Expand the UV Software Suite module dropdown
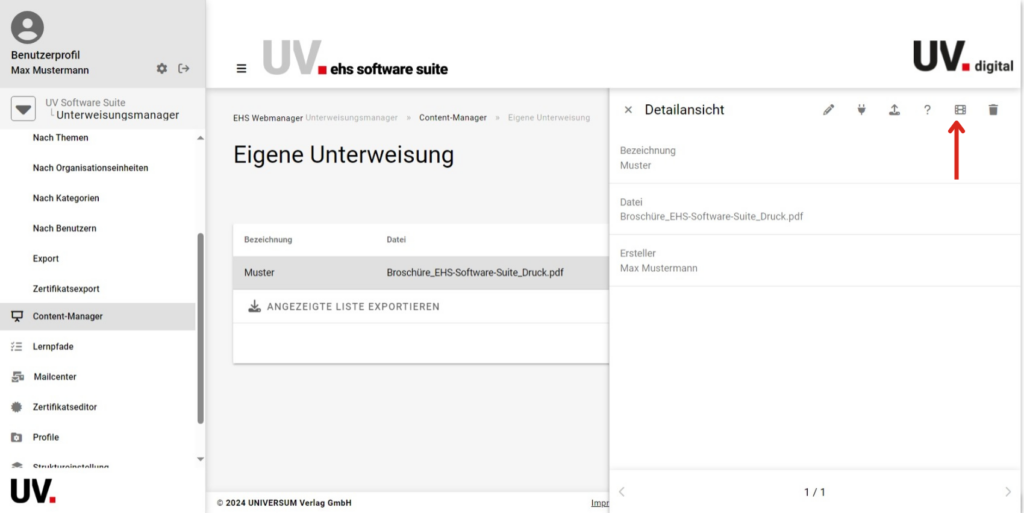 pyautogui.click(x=23, y=109)
